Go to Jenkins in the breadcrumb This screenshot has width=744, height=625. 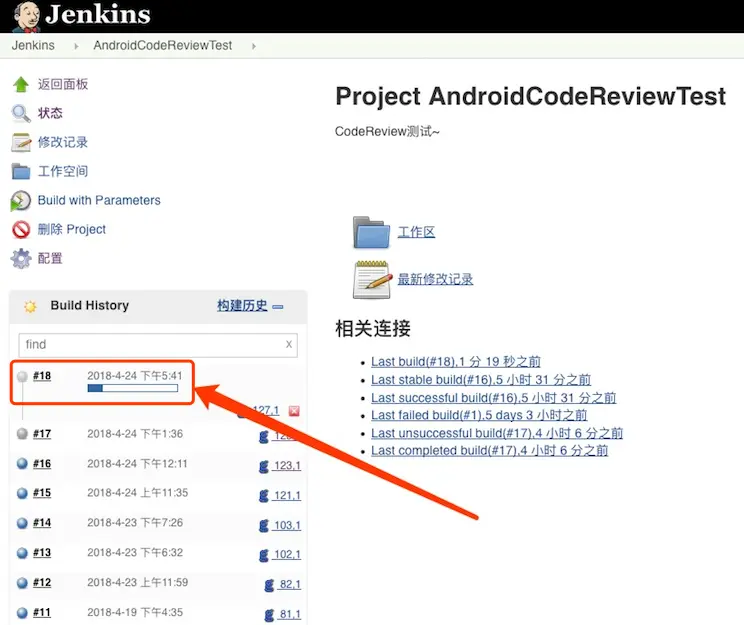33,46
